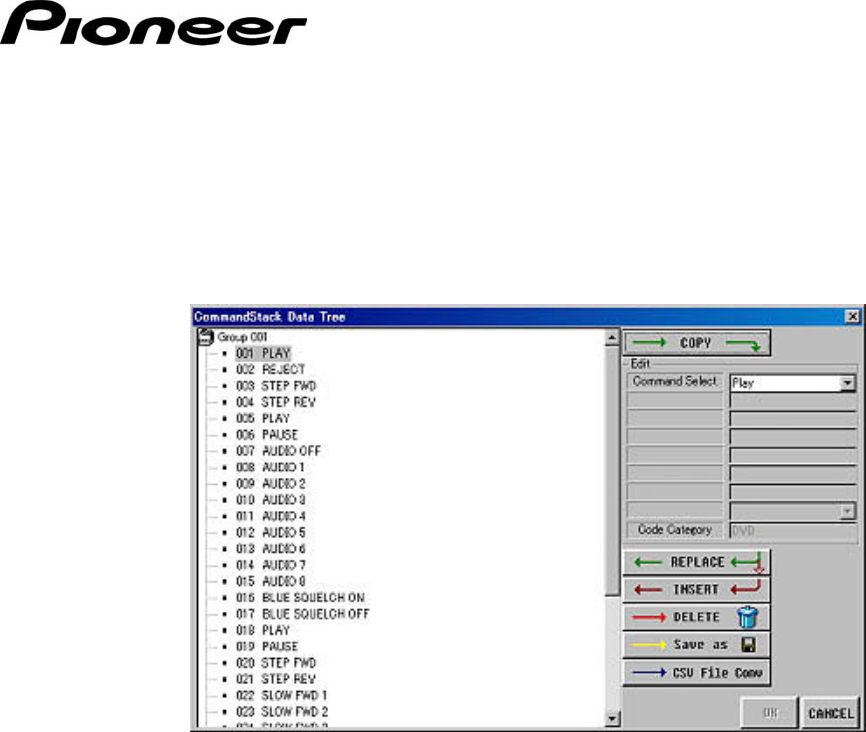This screenshot has width=866, height=732.
Task: Click the scroll up arrow of the tree list
Action: point(612,338)
